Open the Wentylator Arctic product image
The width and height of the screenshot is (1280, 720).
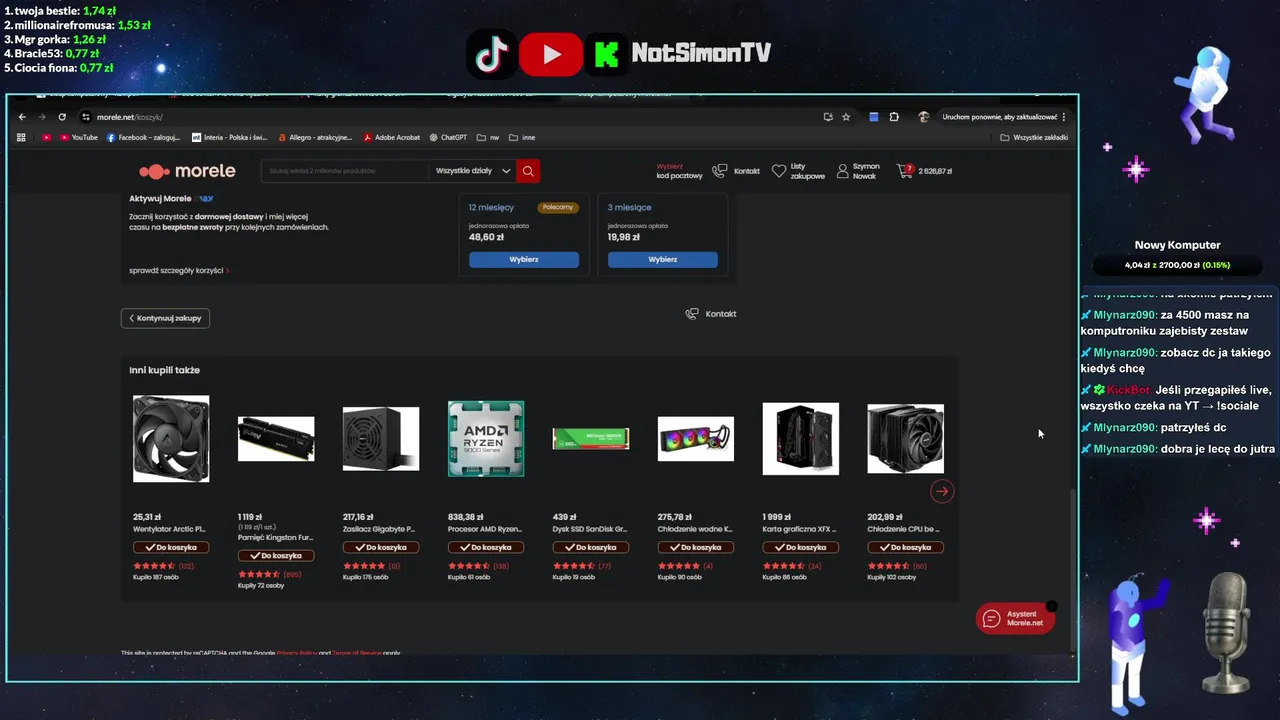click(x=171, y=439)
